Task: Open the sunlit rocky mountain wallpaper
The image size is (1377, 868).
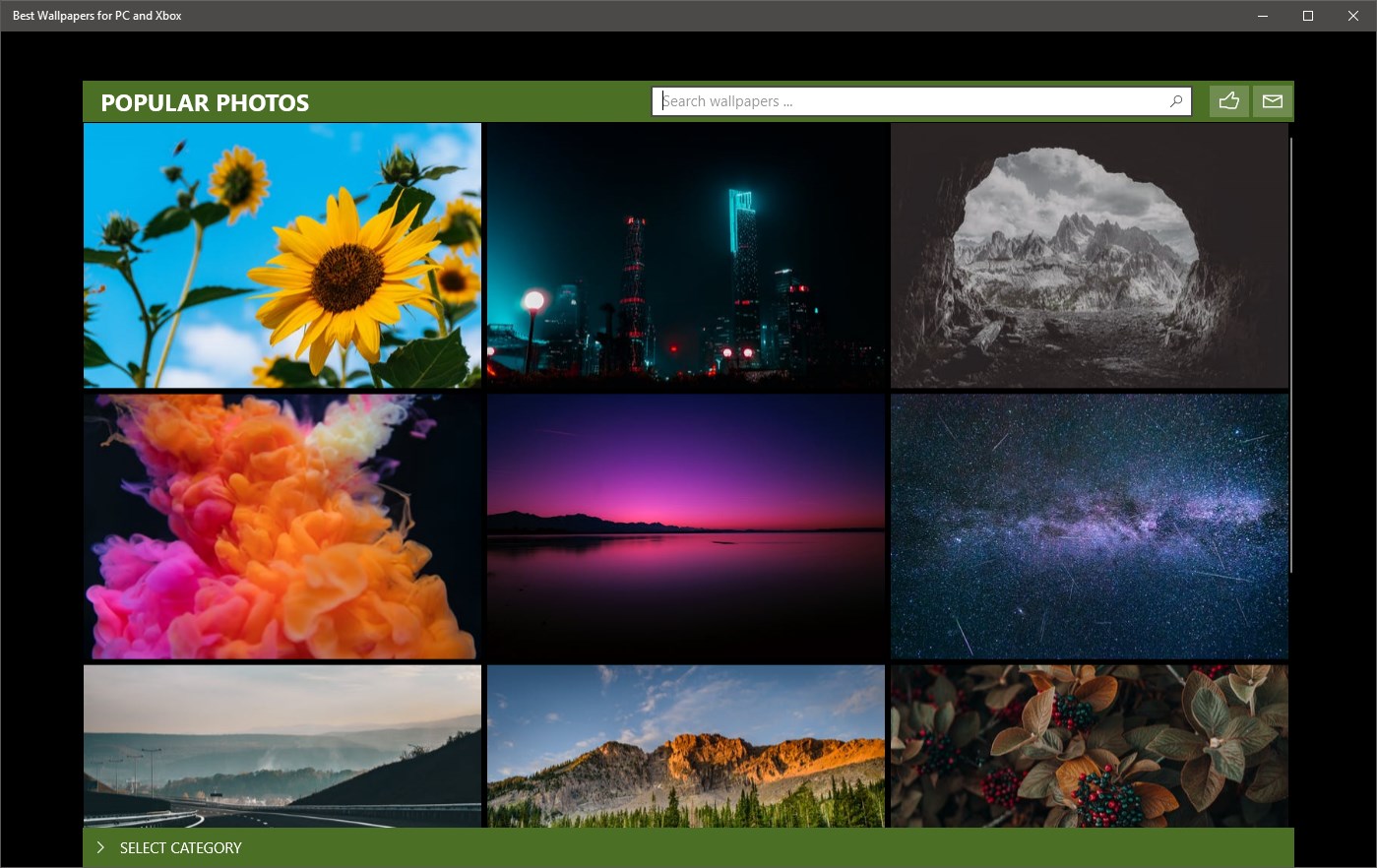Action: (x=686, y=746)
